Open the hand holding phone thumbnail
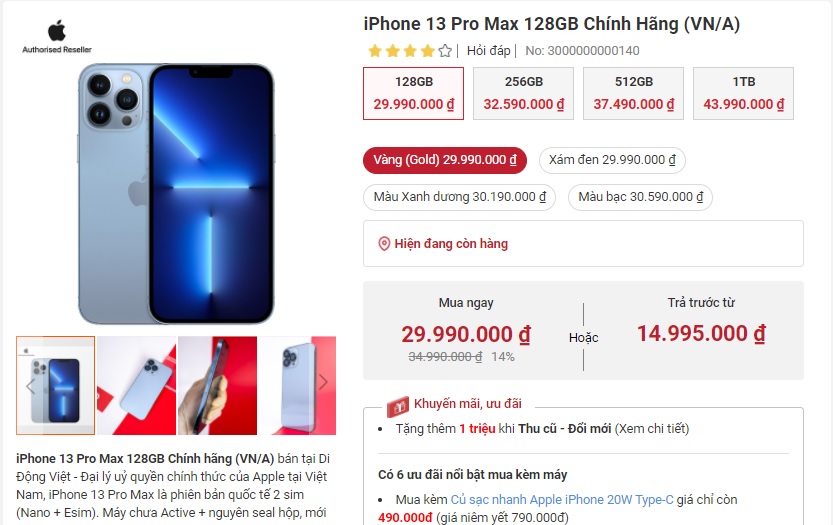This screenshot has width=833, height=525. click(217, 386)
